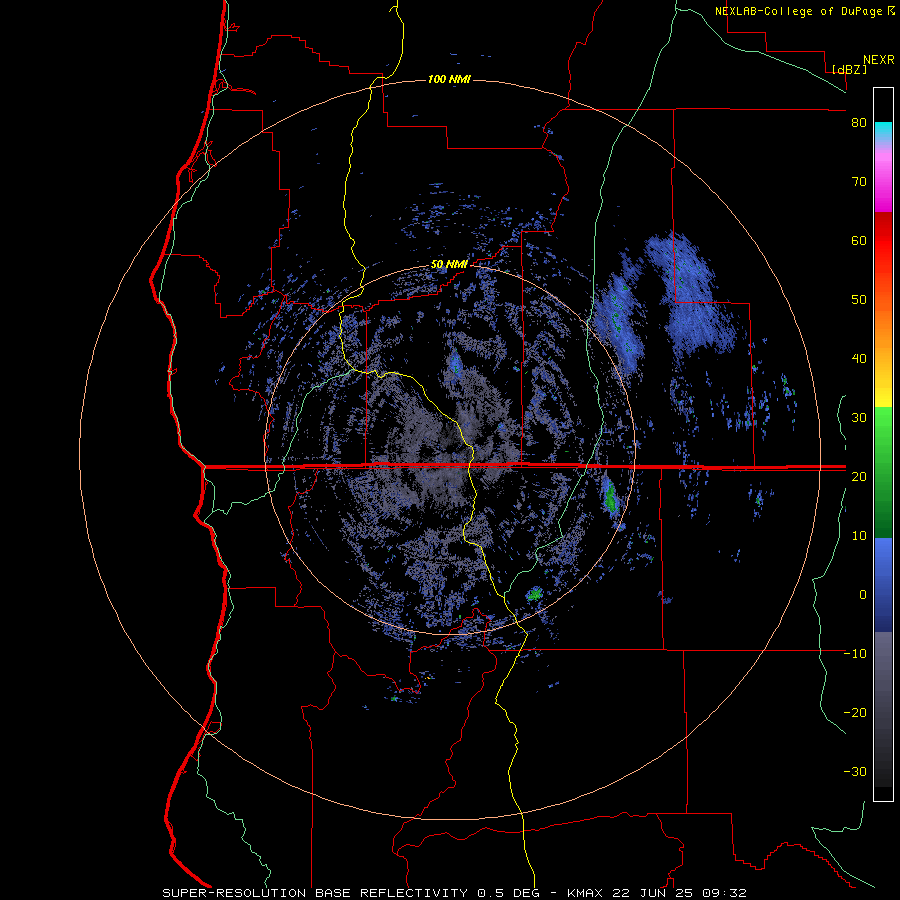Viewport: 900px width, 900px height.
Task: Click the blue segment of the color bar
Action: pyautogui.click(x=883, y=585)
